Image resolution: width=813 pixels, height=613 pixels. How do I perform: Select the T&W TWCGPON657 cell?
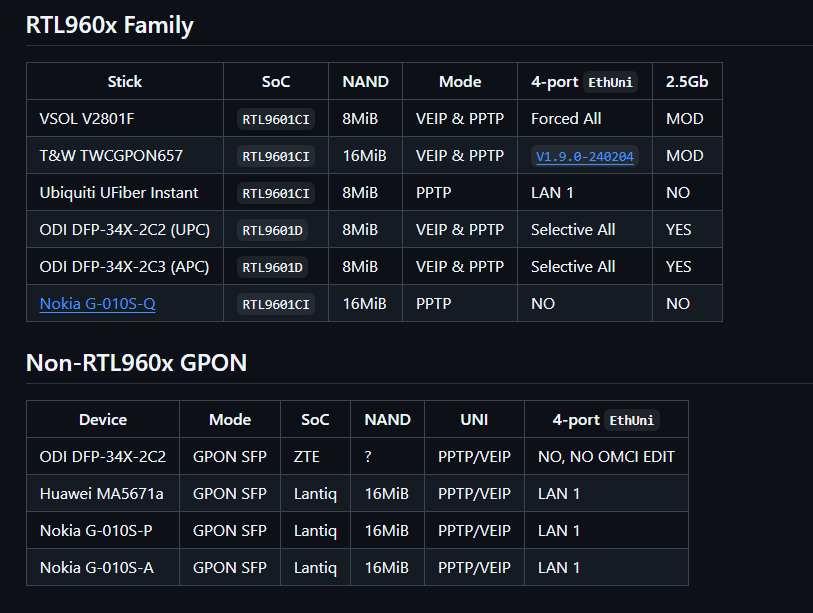pos(125,155)
